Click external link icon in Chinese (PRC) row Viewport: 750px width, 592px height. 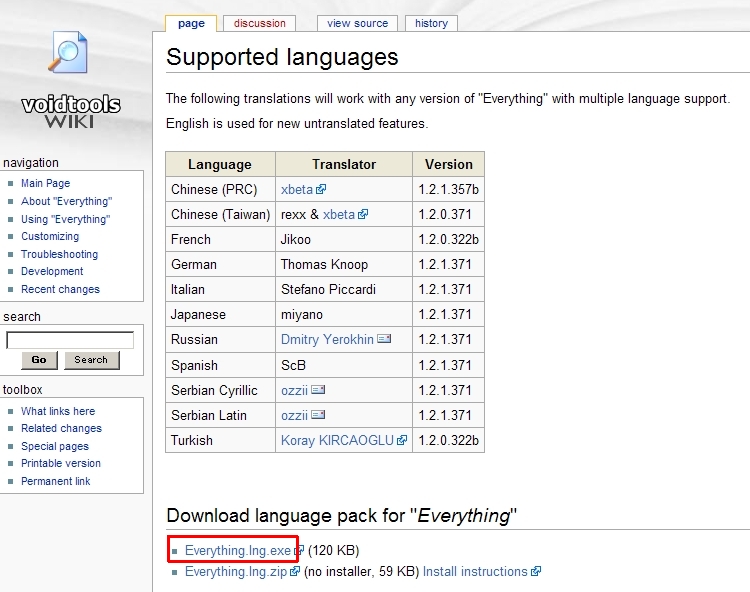point(321,189)
